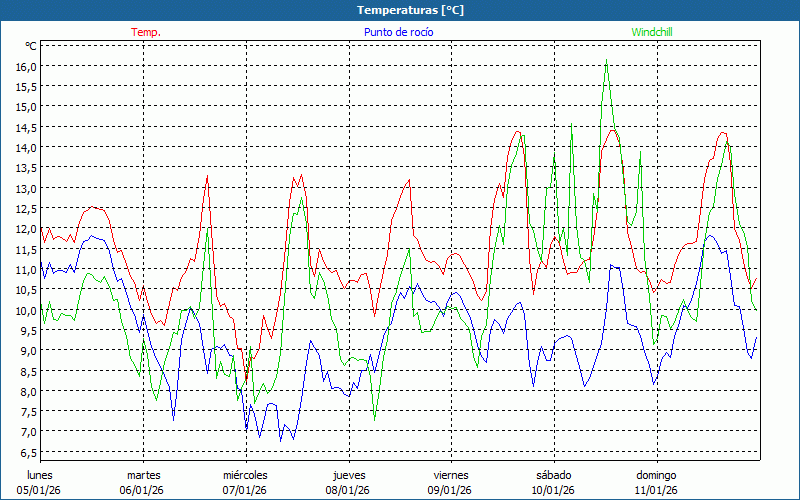Click the 16,0 value on the y-axis
Viewport: 800px width, 500px height.
26,66
